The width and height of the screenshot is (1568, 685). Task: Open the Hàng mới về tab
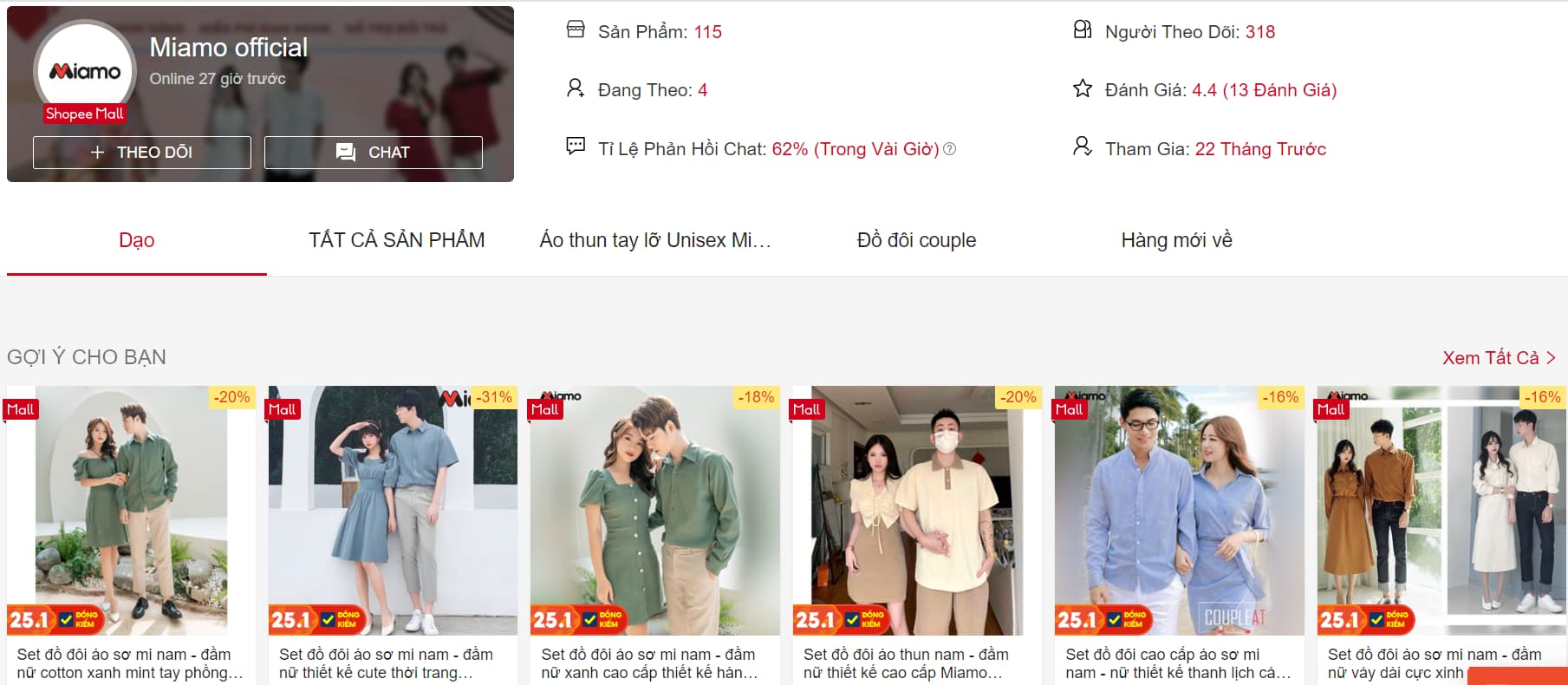(x=1177, y=240)
